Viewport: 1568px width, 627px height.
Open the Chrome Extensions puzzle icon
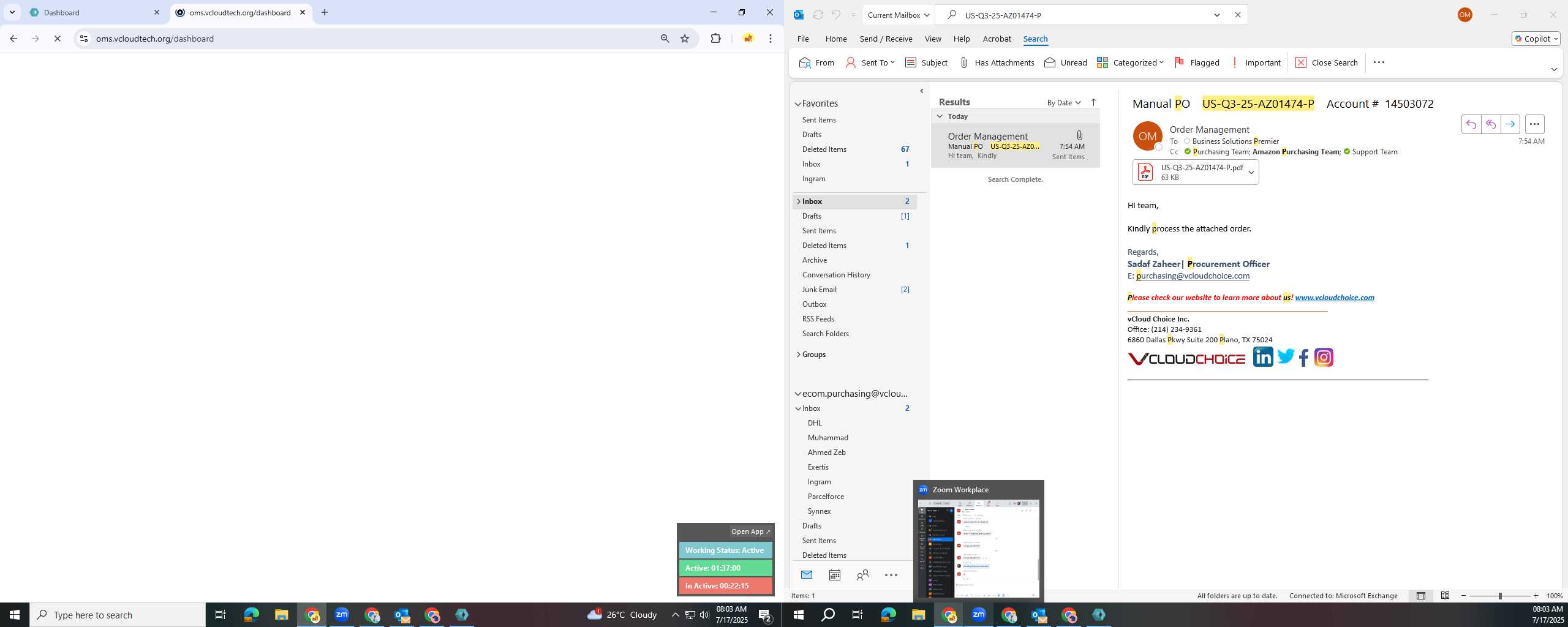pos(715,39)
